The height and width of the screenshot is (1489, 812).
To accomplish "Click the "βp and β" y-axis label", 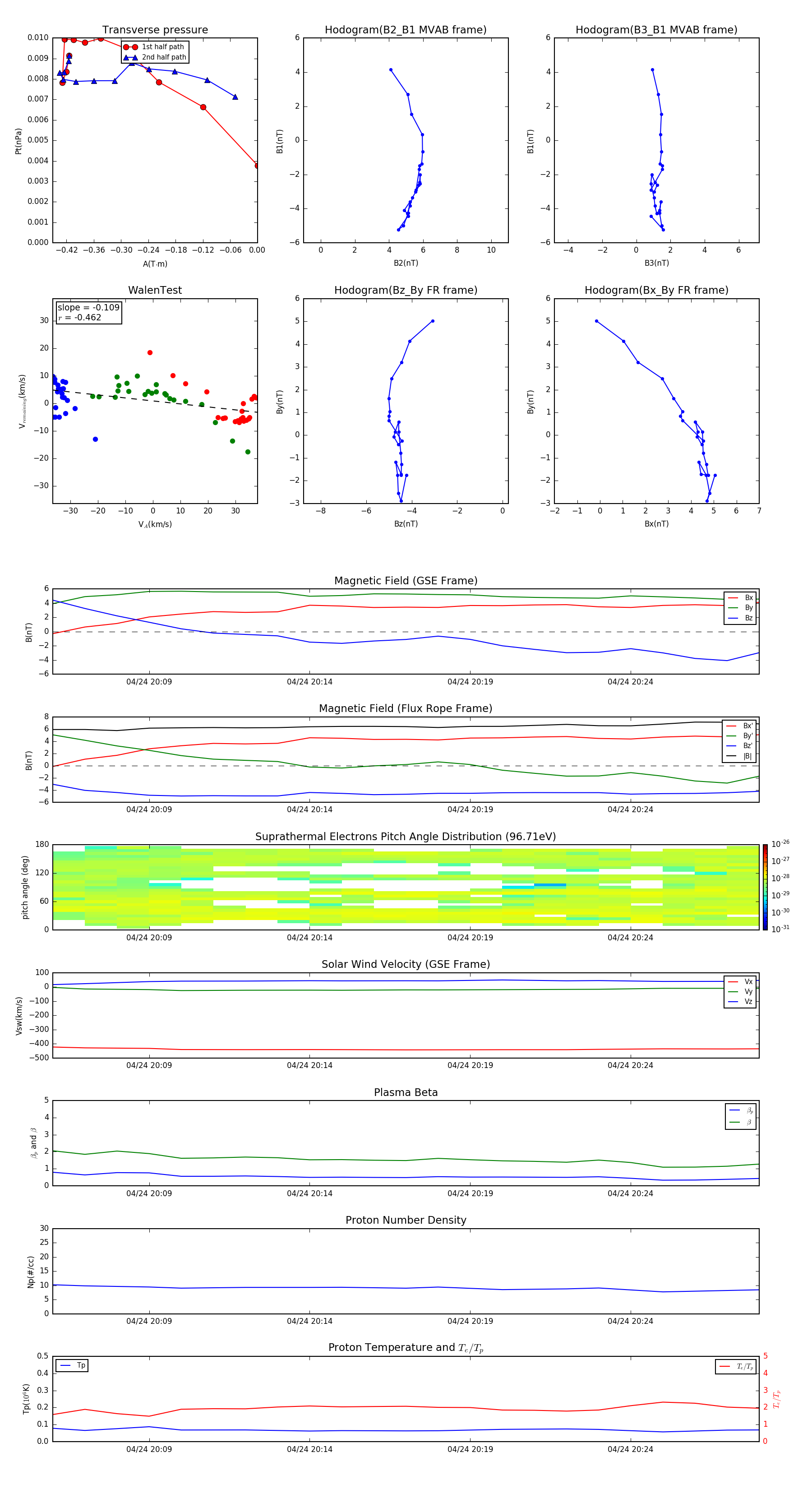I will (x=33, y=1143).
